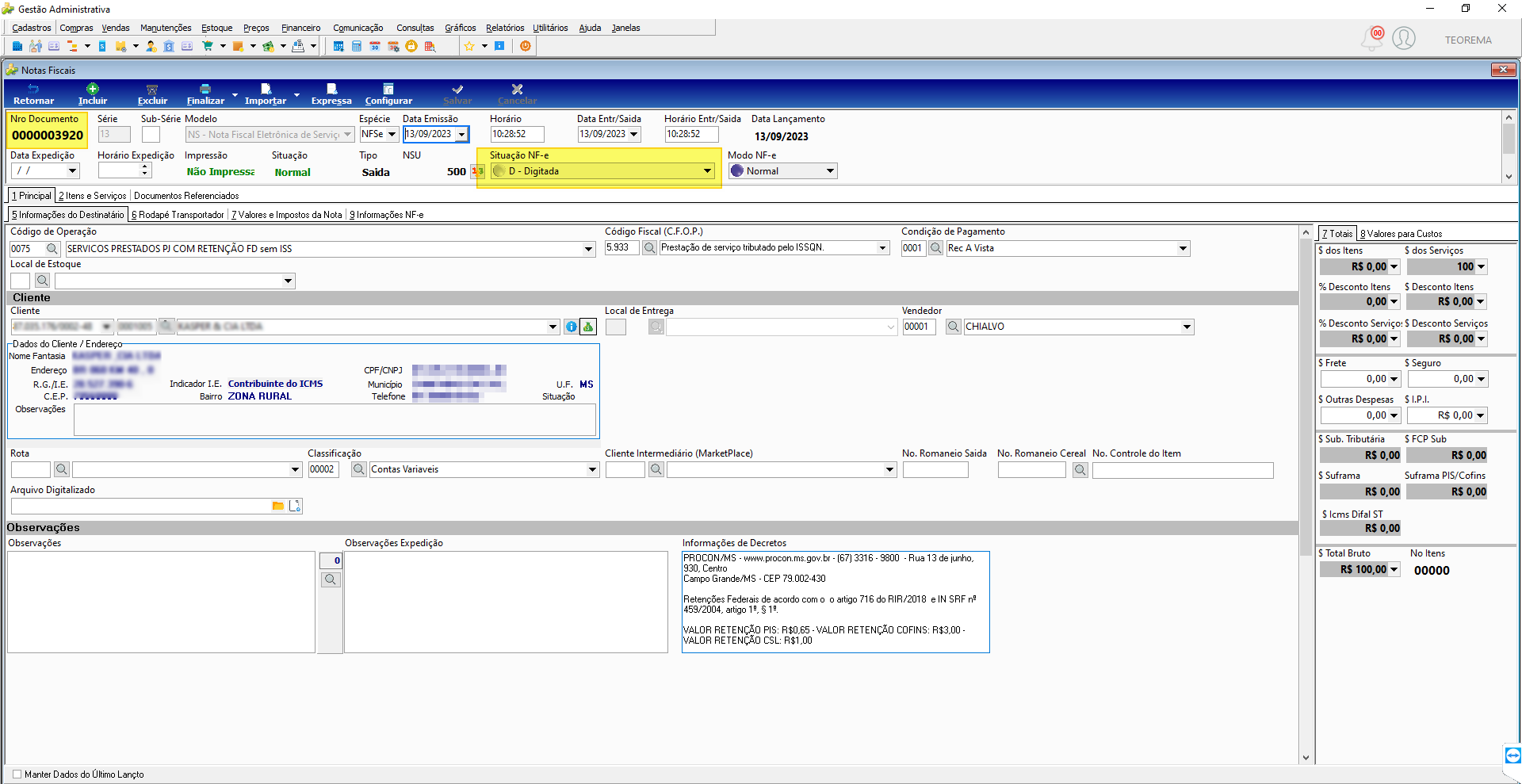Click the Expressa toolbar icon
The image size is (1522, 784).
coord(331,90)
